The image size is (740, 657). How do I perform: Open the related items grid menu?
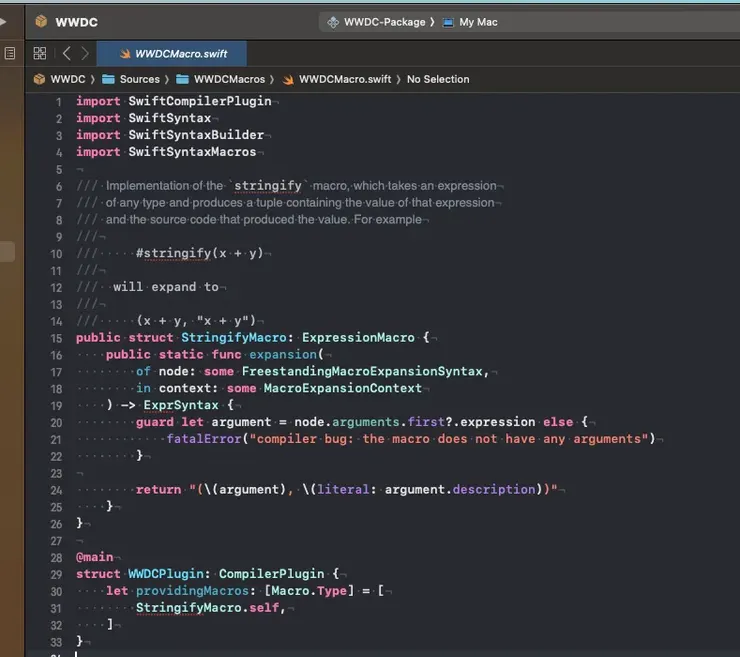[x=40, y=53]
